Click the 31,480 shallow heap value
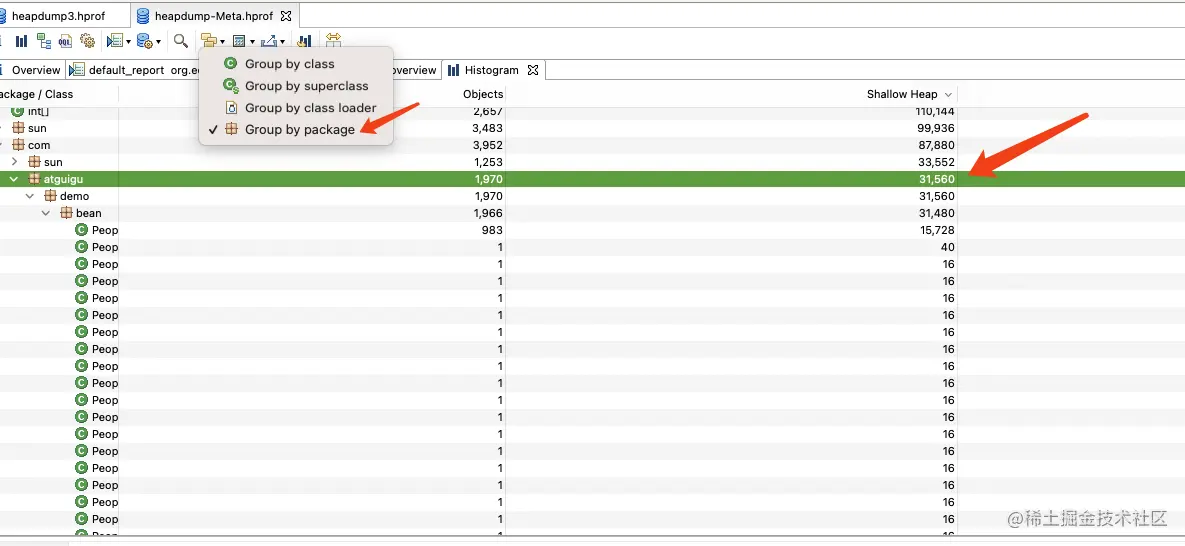 pos(936,213)
